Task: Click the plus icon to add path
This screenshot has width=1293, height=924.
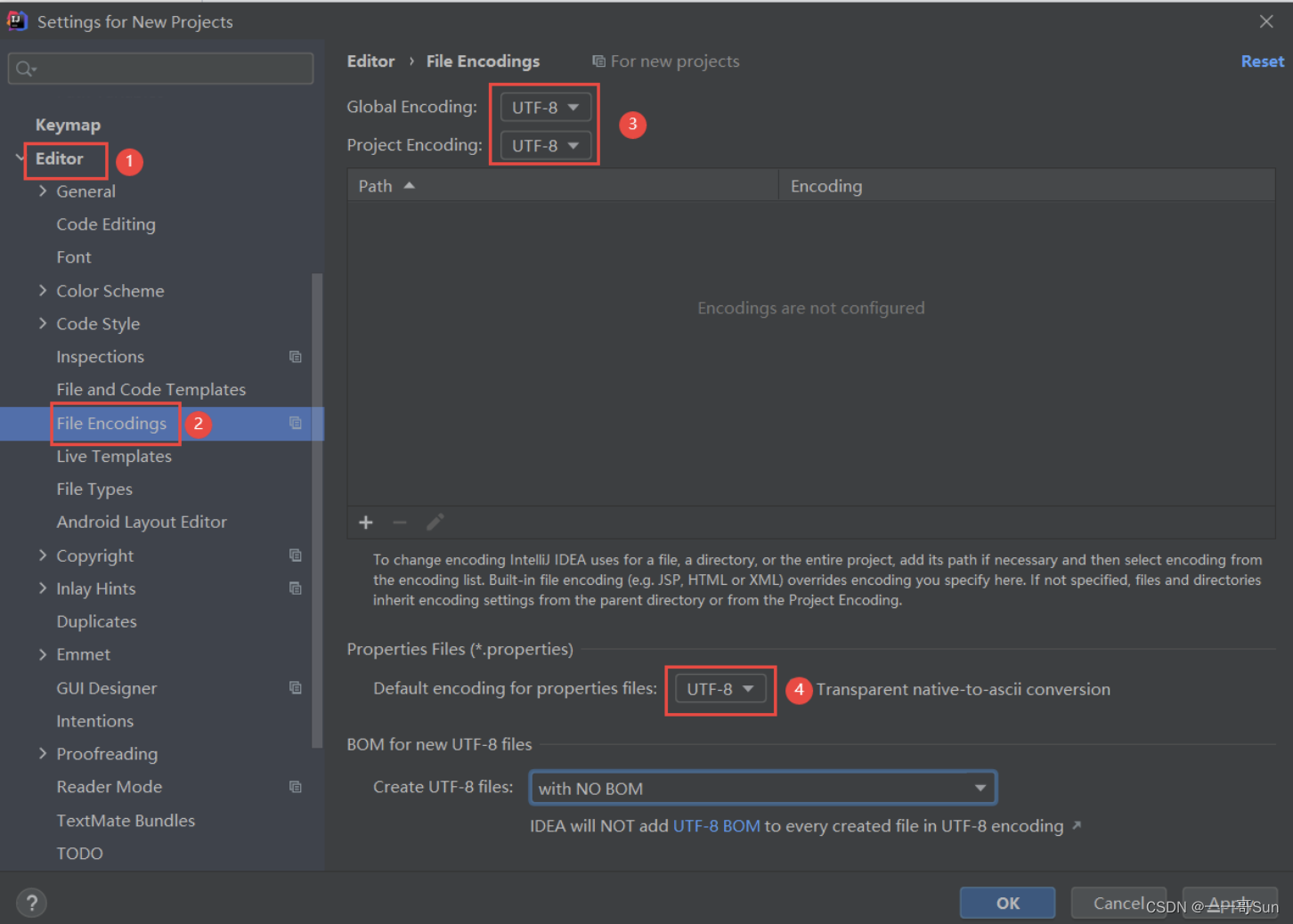Action: pyautogui.click(x=366, y=523)
